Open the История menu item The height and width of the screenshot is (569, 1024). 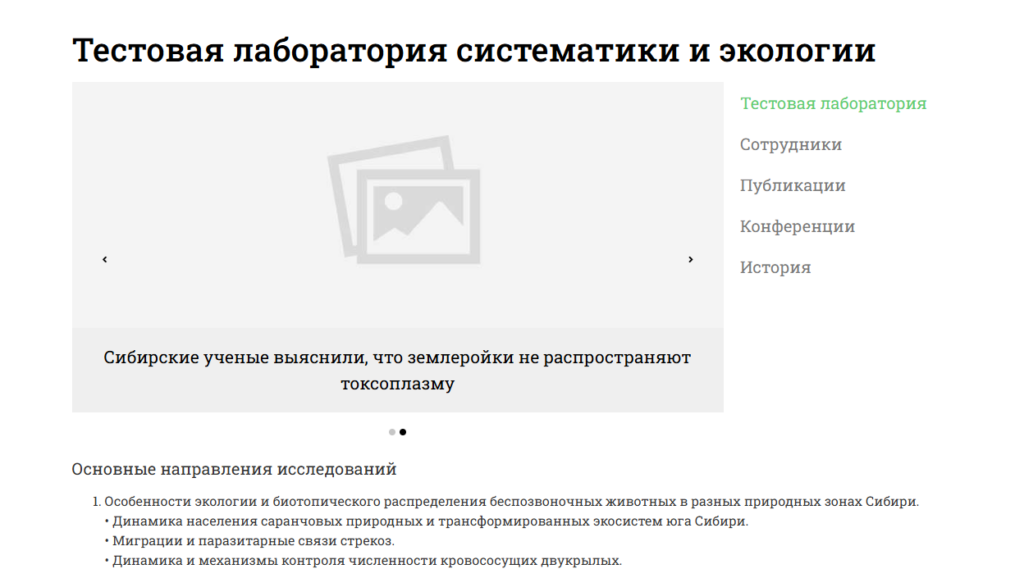[775, 267]
